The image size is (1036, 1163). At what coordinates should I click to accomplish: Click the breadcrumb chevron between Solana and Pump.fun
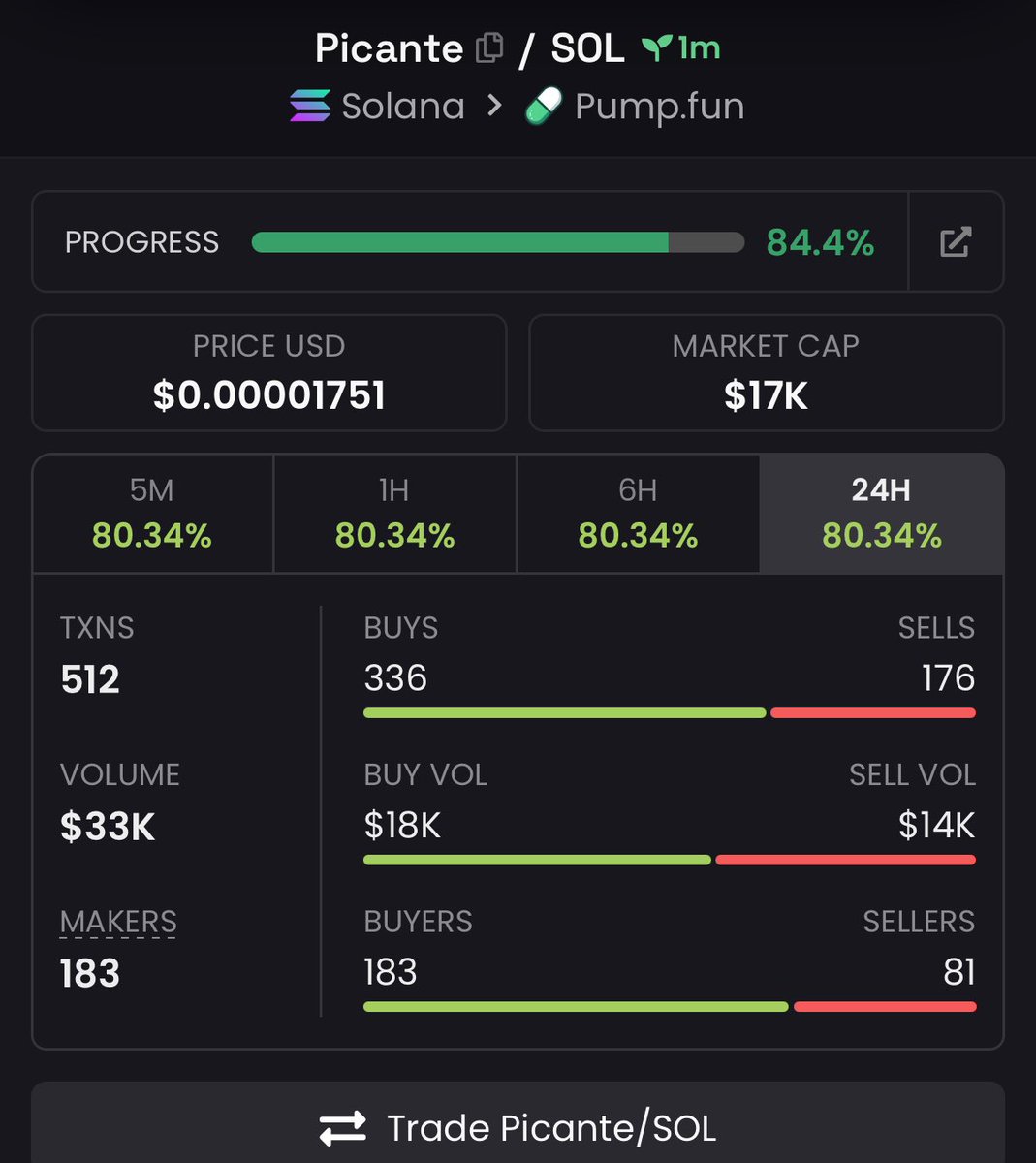pyautogui.click(x=494, y=105)
